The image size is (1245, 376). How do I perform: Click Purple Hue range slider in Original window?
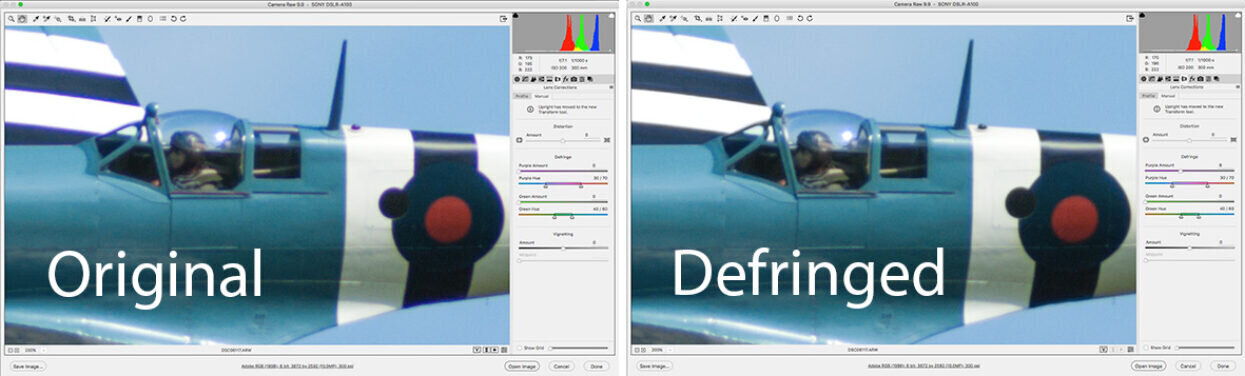[x=563, y=185]
